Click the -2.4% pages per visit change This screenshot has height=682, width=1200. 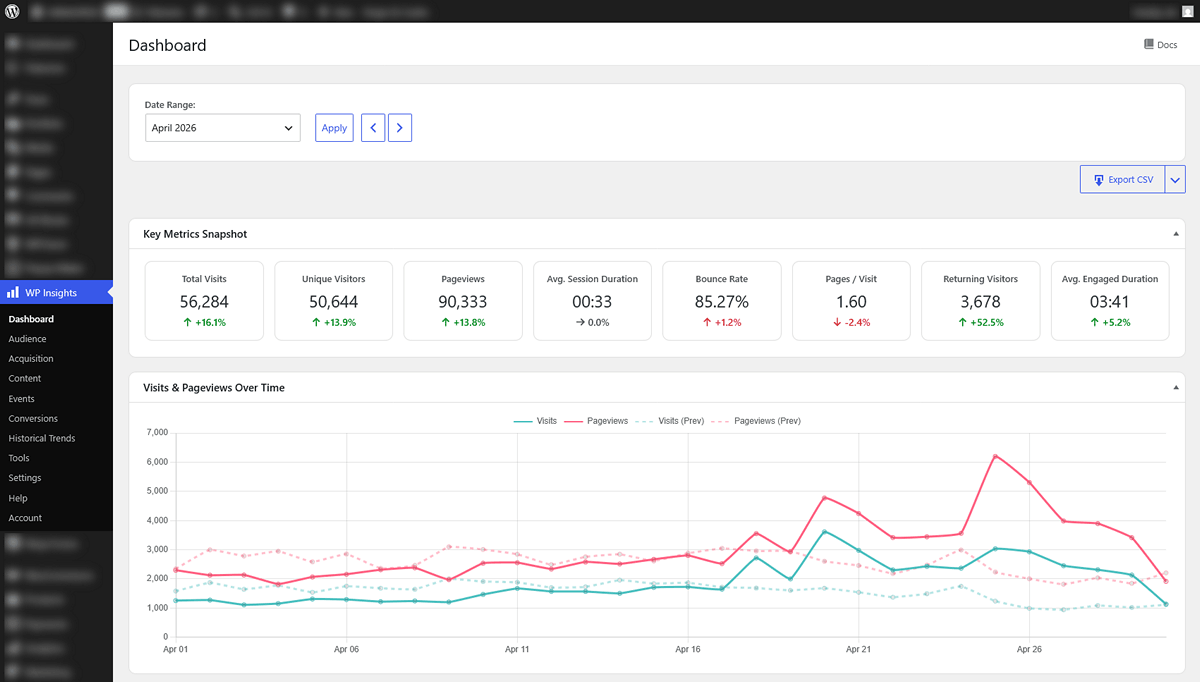[x=851, y=323]
